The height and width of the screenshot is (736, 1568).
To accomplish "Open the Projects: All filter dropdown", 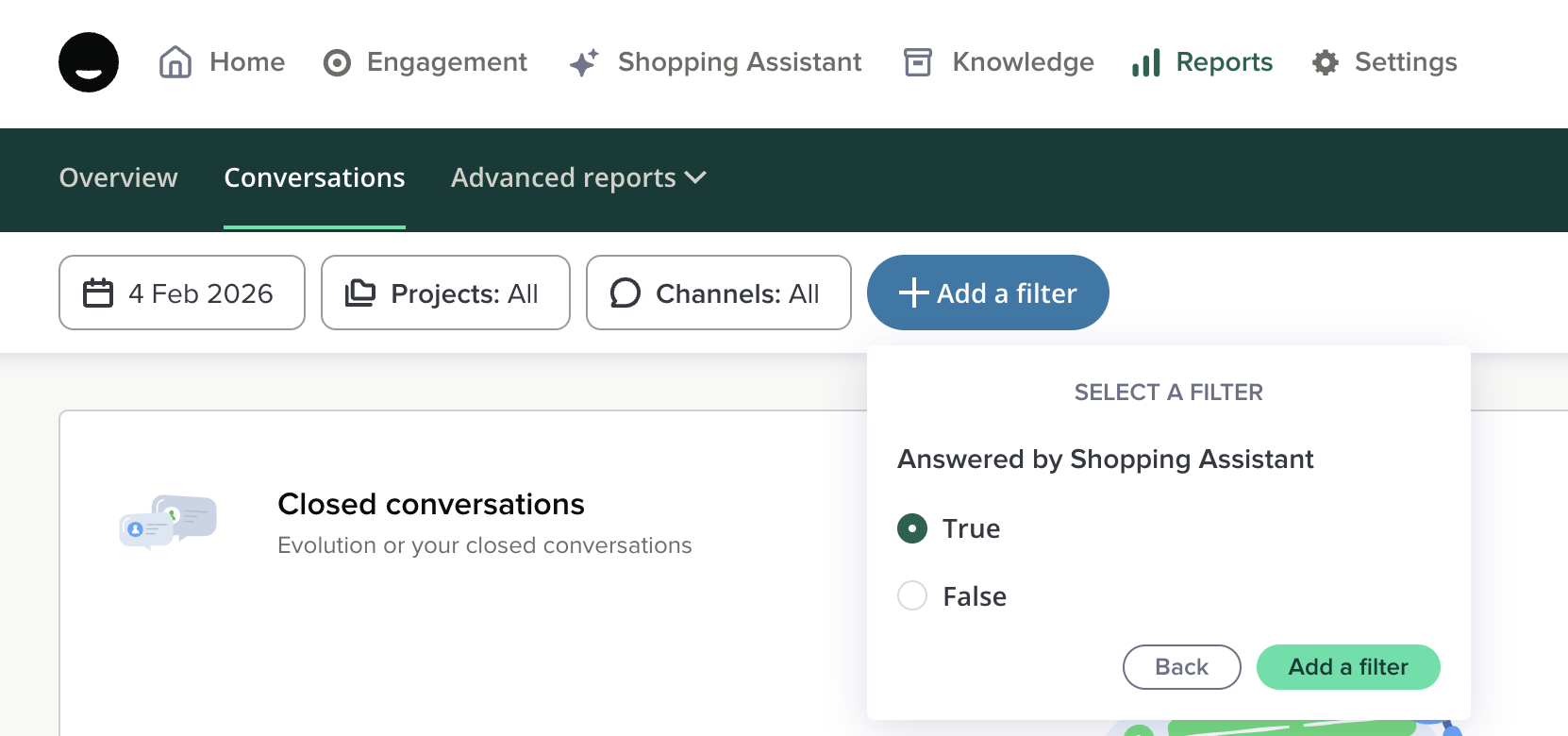I will tap(445, 293).
